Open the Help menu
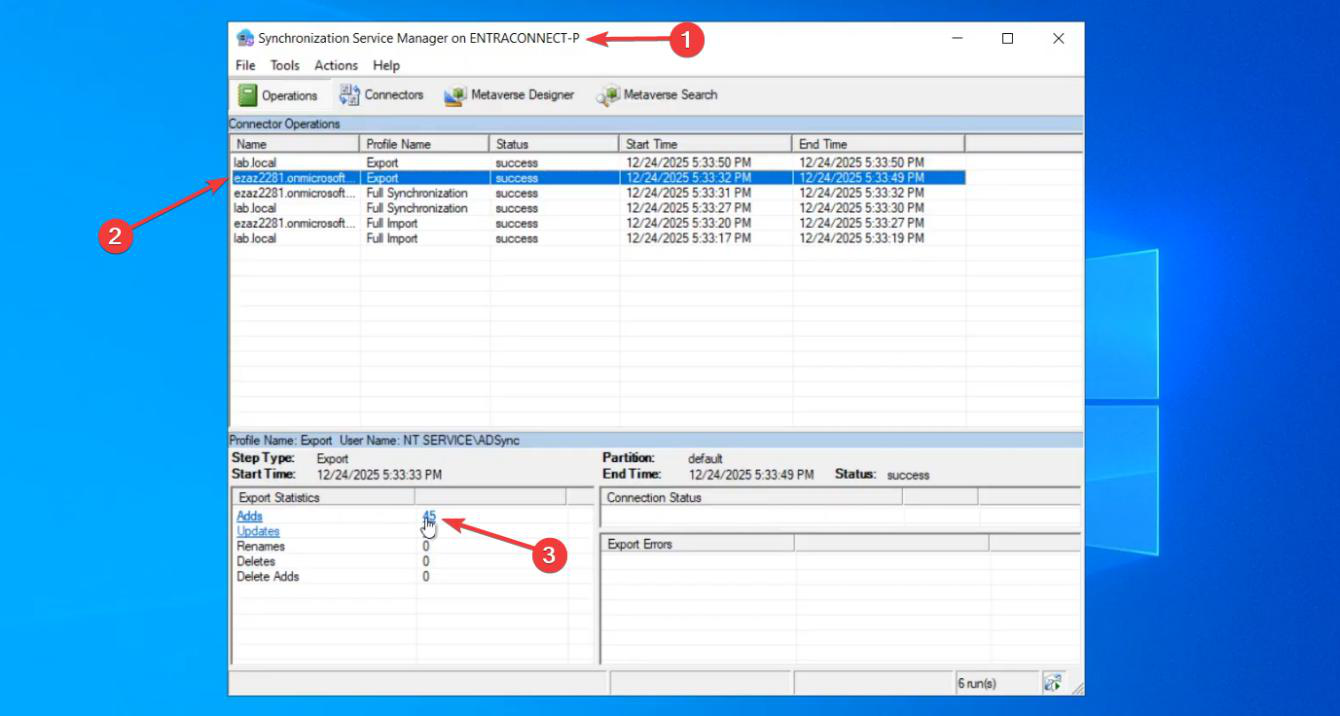Viewport: 1340px width, 716px height. [x=386, y=65]
